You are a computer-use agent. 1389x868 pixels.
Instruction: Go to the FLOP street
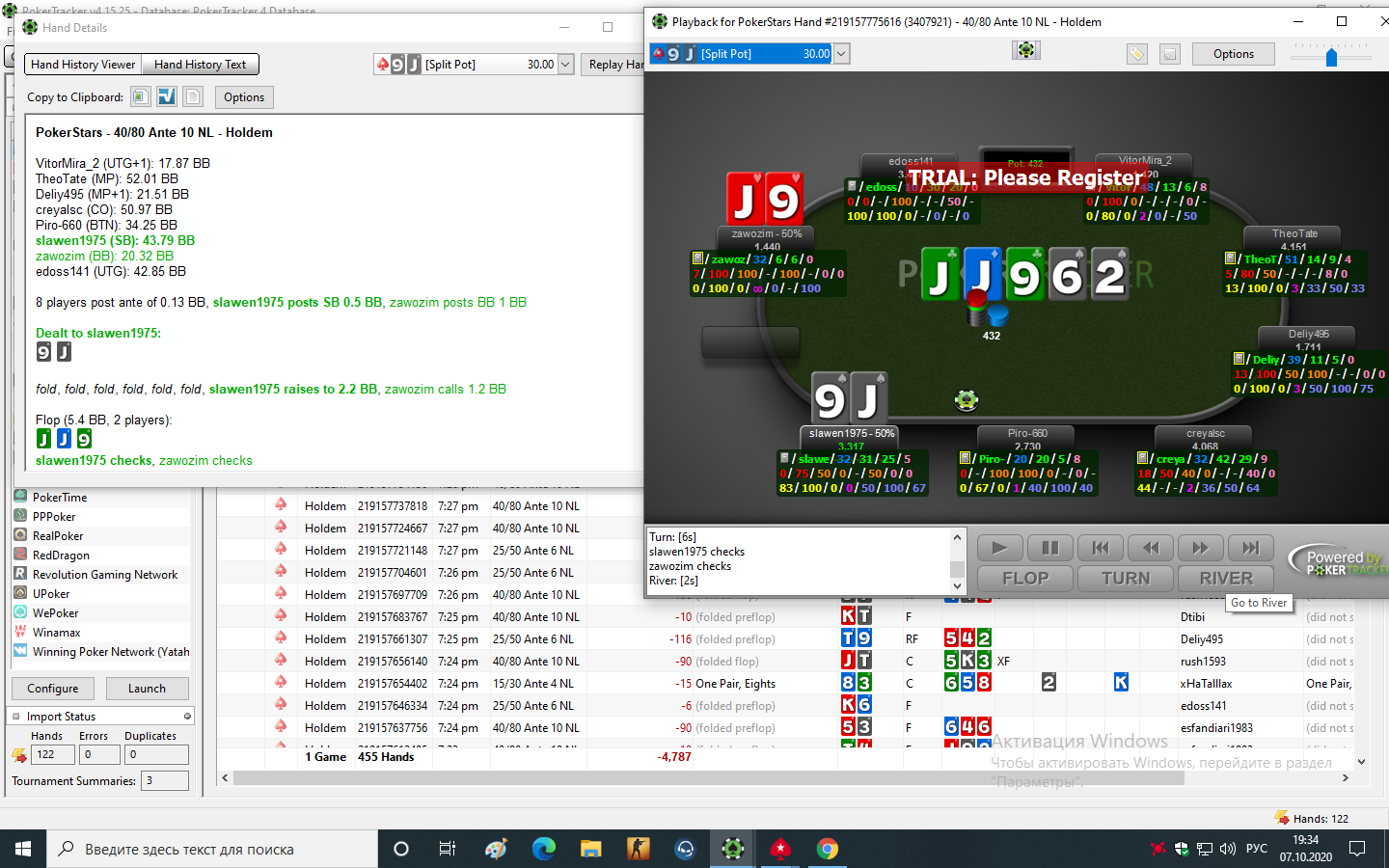click(1025, 578)
